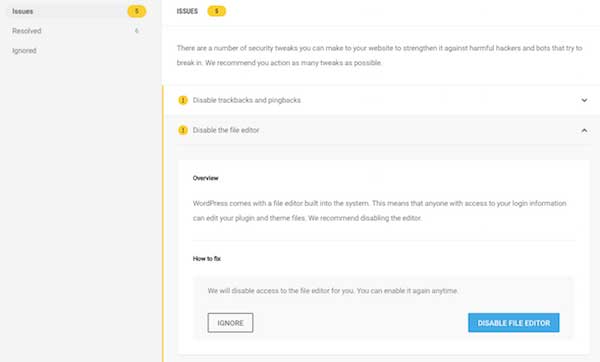600x362 pixels.
Task: Go to the Ignored sidebar item
Action: [78, 51]
